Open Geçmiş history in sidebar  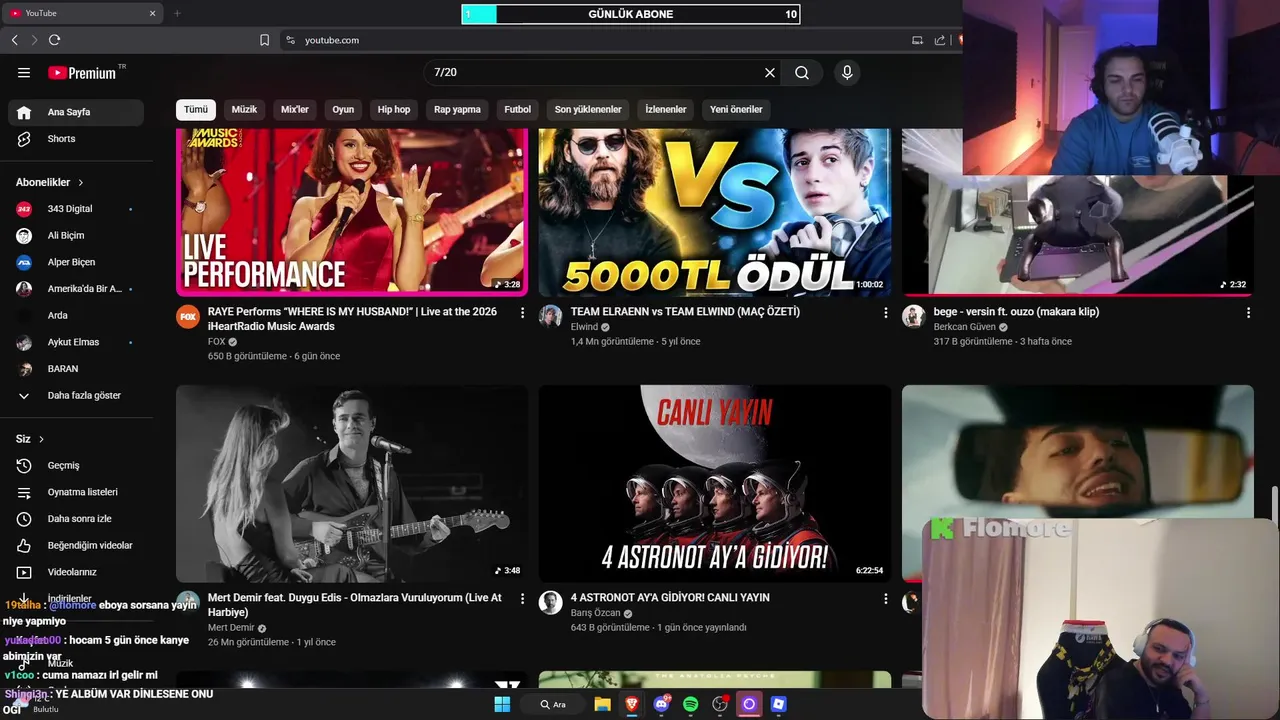[76, 465]
